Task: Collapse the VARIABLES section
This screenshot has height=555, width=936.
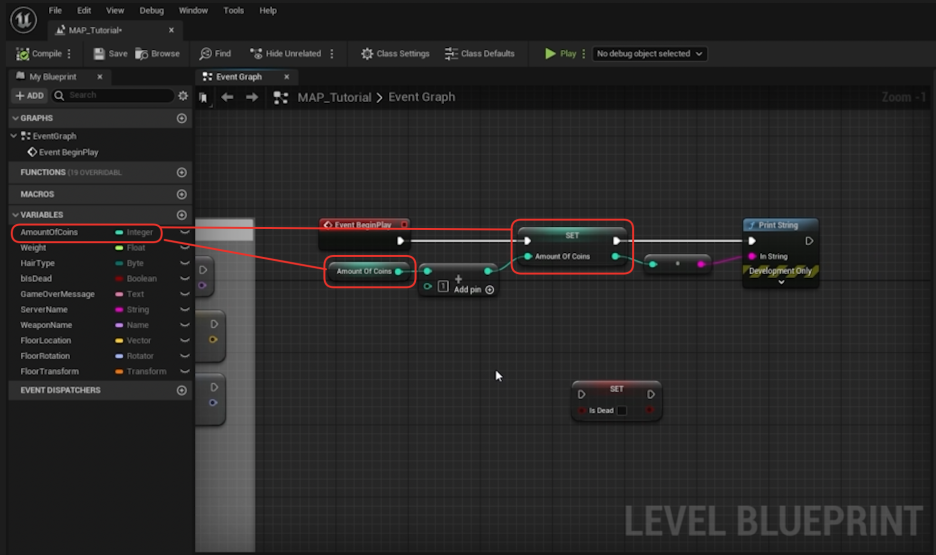Action: click(x=16, y=215)
